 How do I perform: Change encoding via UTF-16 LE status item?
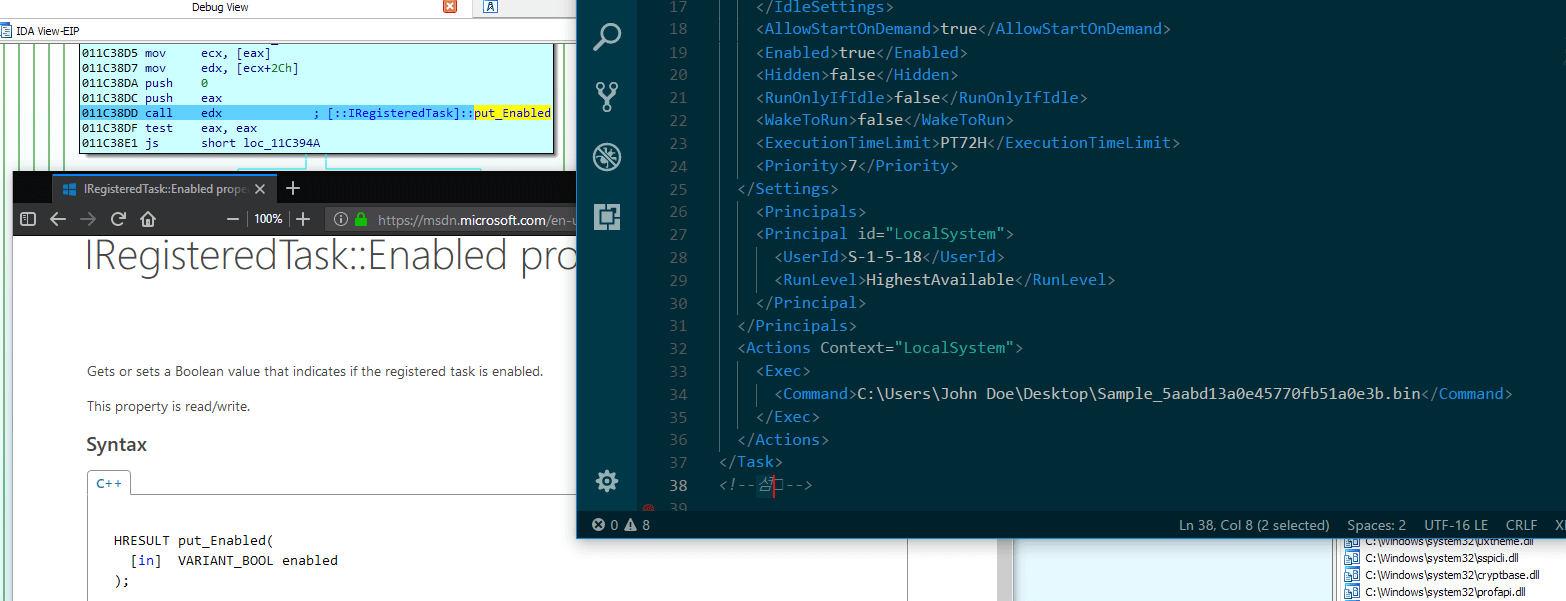pyautogui.click(x=1456, y=525)
